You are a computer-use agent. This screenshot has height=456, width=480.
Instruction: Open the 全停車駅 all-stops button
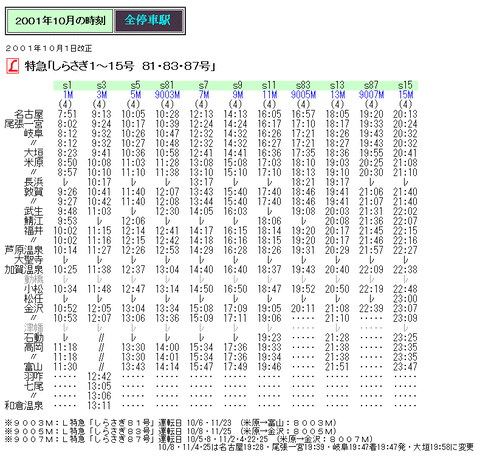(149, 21)
